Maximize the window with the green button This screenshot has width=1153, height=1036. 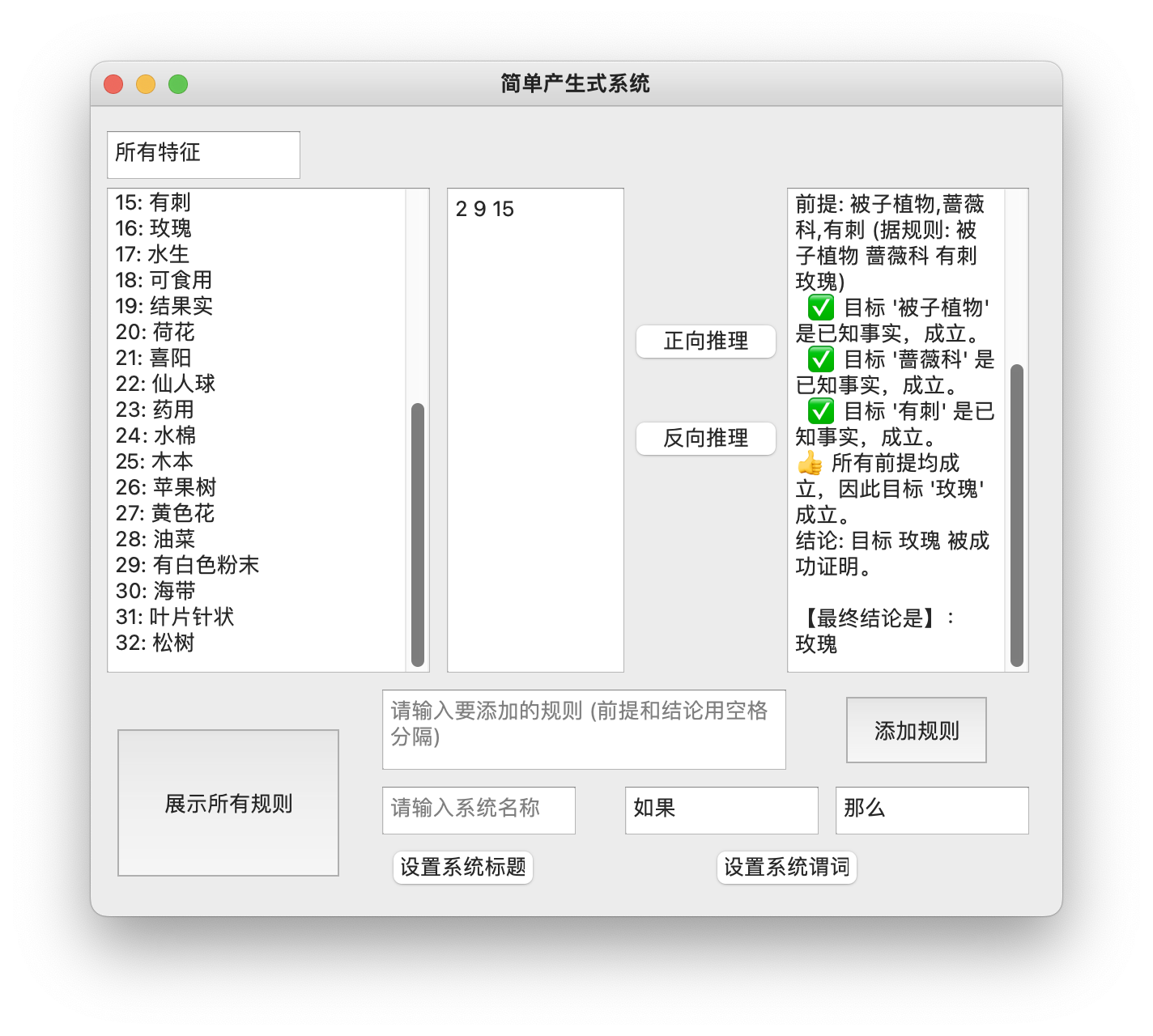point(178,84)
